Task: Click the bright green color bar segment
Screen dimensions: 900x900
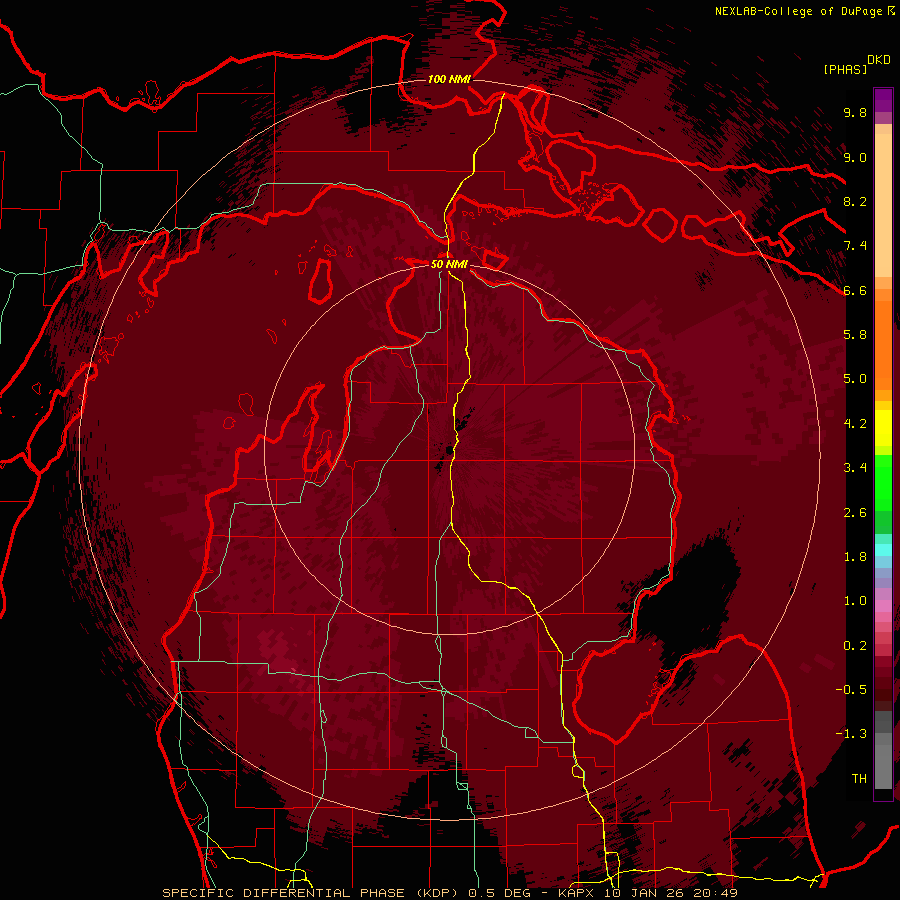Action: [x=883, y=482]
